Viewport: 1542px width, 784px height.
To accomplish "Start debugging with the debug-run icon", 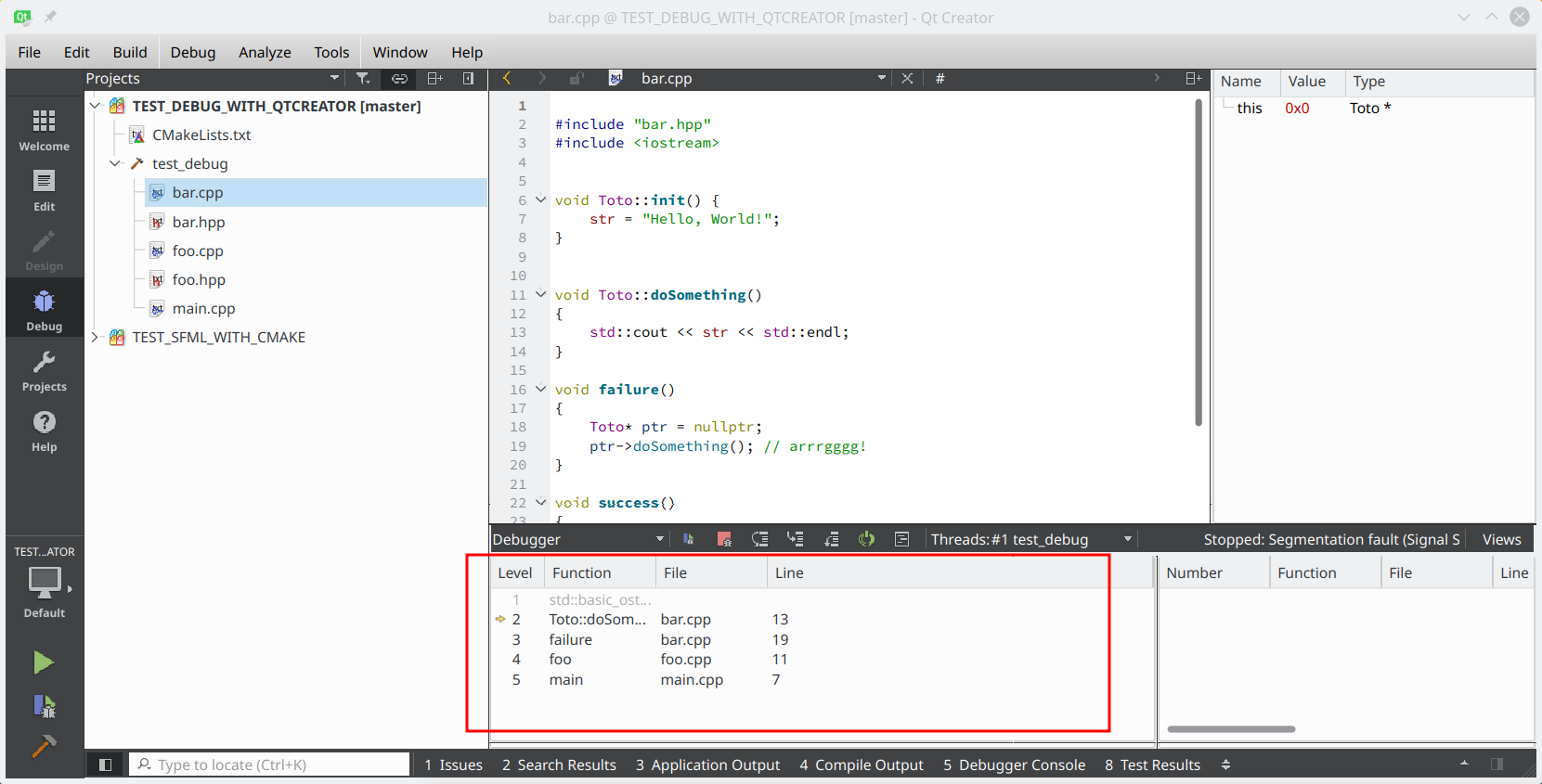I will (x=44, y=705).
